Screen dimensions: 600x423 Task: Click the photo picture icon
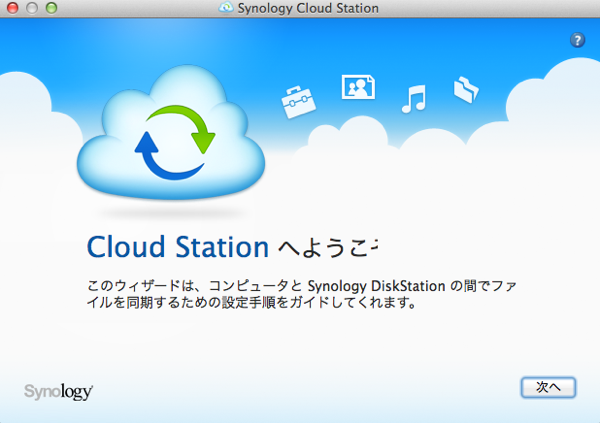(358, 87)
